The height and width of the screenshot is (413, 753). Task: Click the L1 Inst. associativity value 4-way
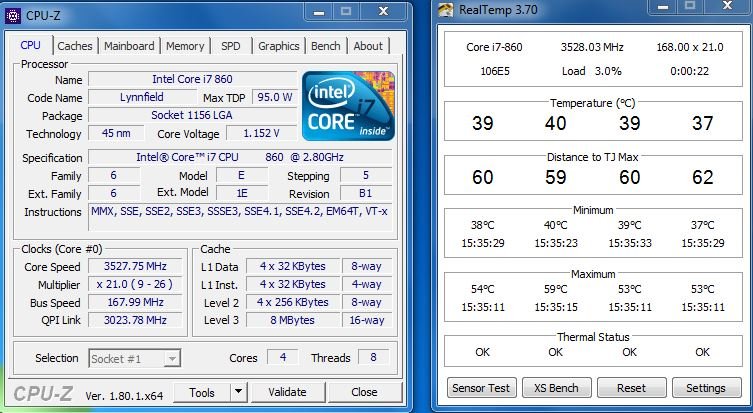click(x=367, y=284)
